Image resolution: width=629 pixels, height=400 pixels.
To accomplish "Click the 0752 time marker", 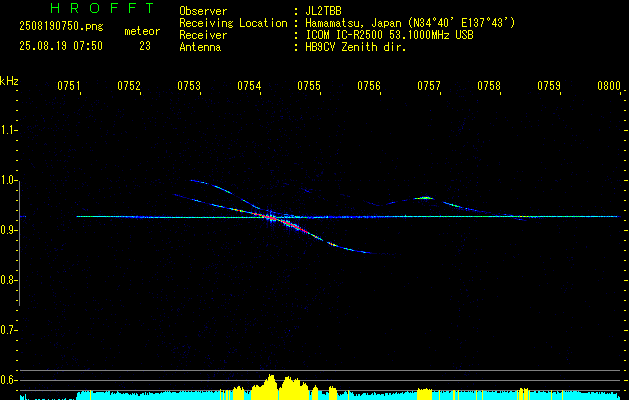I will point(129,86).
